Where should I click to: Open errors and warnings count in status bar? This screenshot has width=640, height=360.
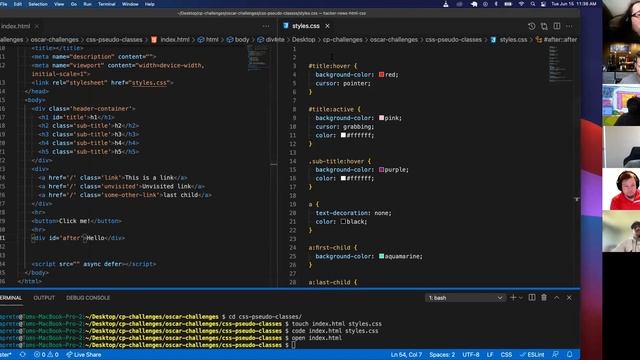(46, 355)
